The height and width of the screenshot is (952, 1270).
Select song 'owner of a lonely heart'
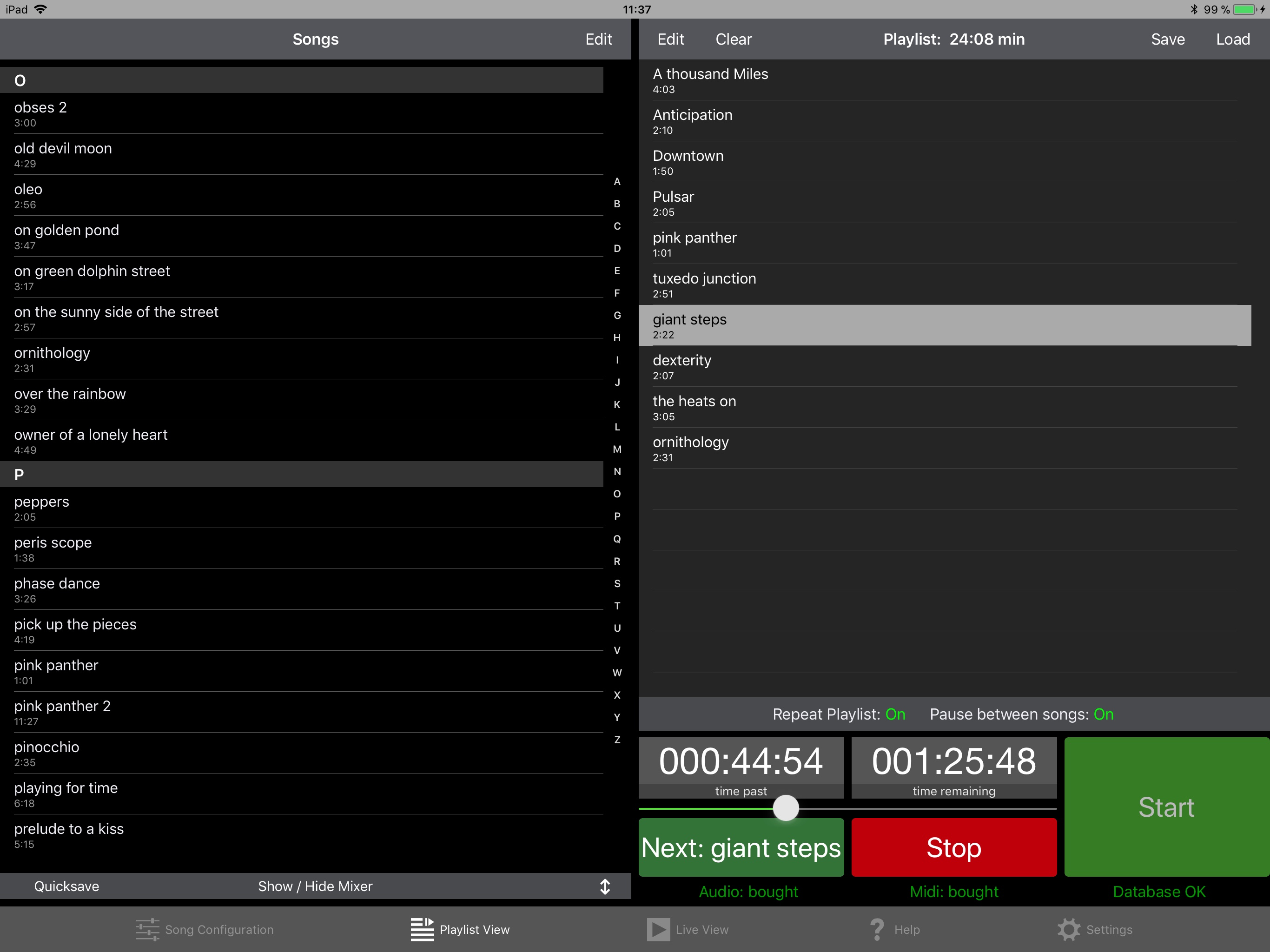click(x=301, y=441)
